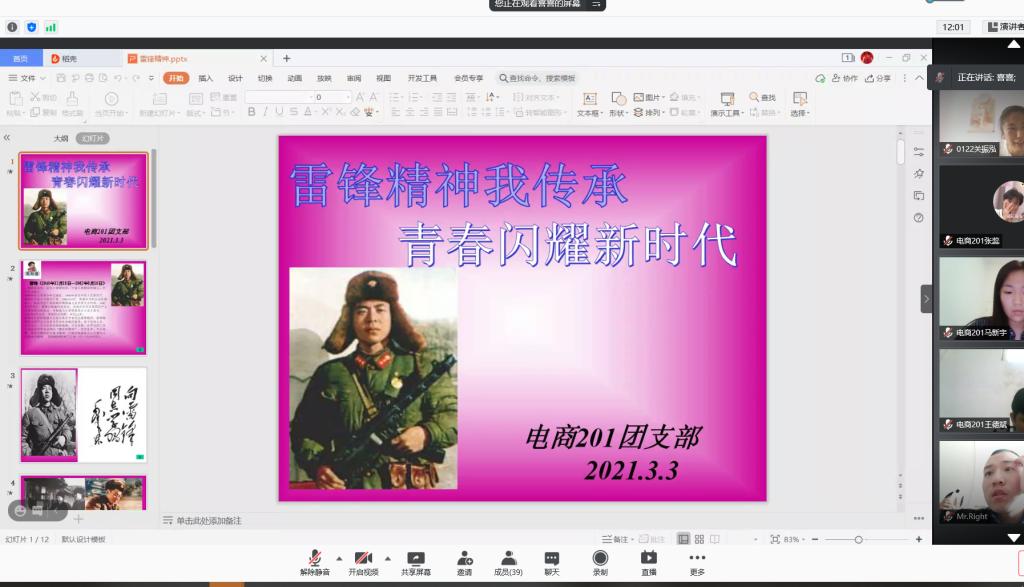Click the zoom in plus button
The image size is (1024, 587).
pyautogui.click(x=919, y=539)
